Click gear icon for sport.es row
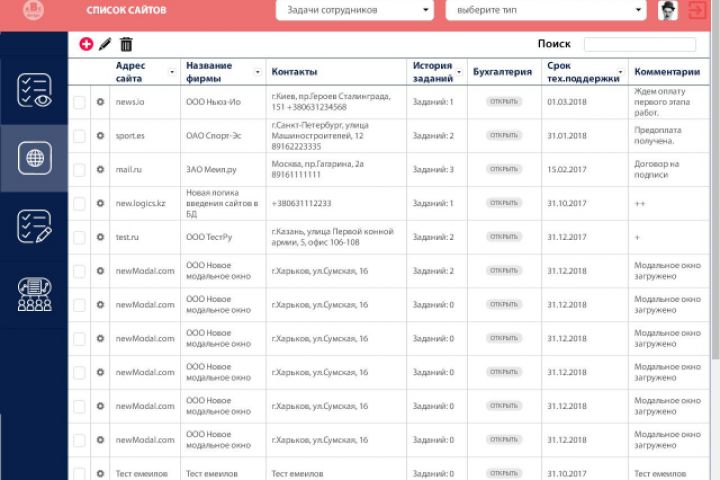The height and width of the screenshot is (480, 720). coord(100,136)
